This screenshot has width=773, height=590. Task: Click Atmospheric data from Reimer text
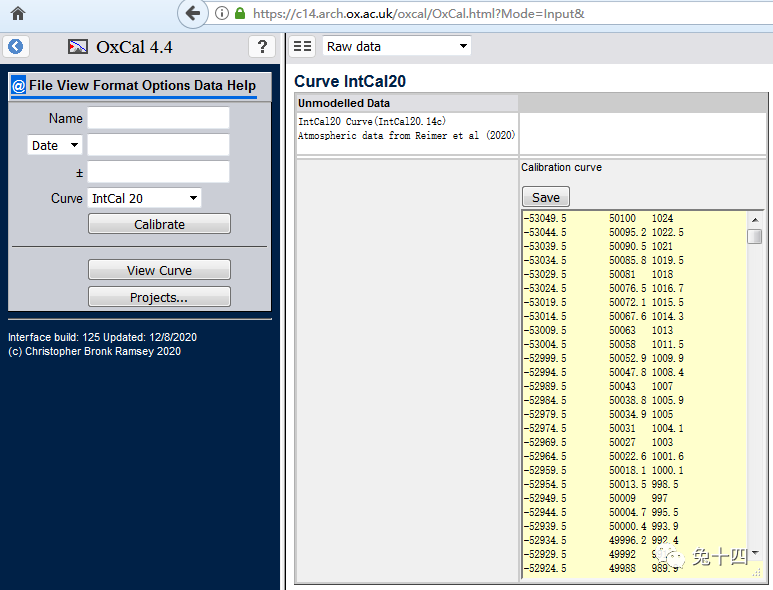pos(406,136)
